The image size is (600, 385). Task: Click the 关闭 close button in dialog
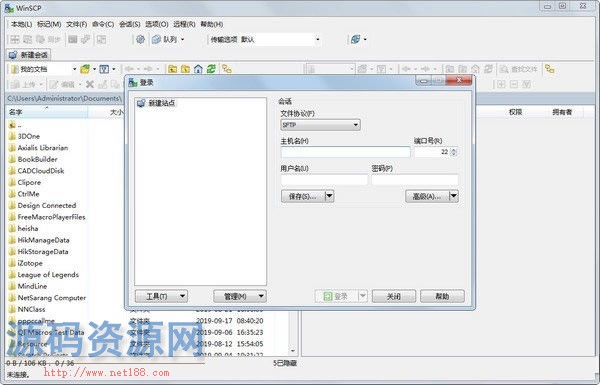394,296
